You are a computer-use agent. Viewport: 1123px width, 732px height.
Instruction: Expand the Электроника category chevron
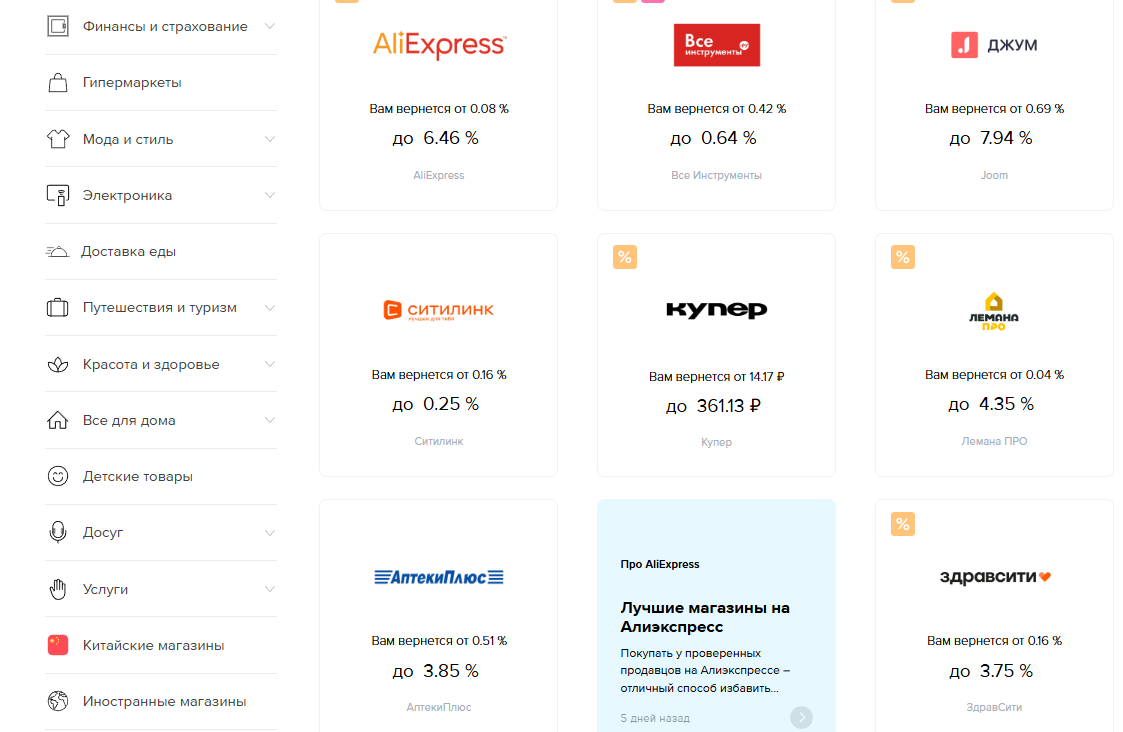pyautogui.click(x=270, y=195)
